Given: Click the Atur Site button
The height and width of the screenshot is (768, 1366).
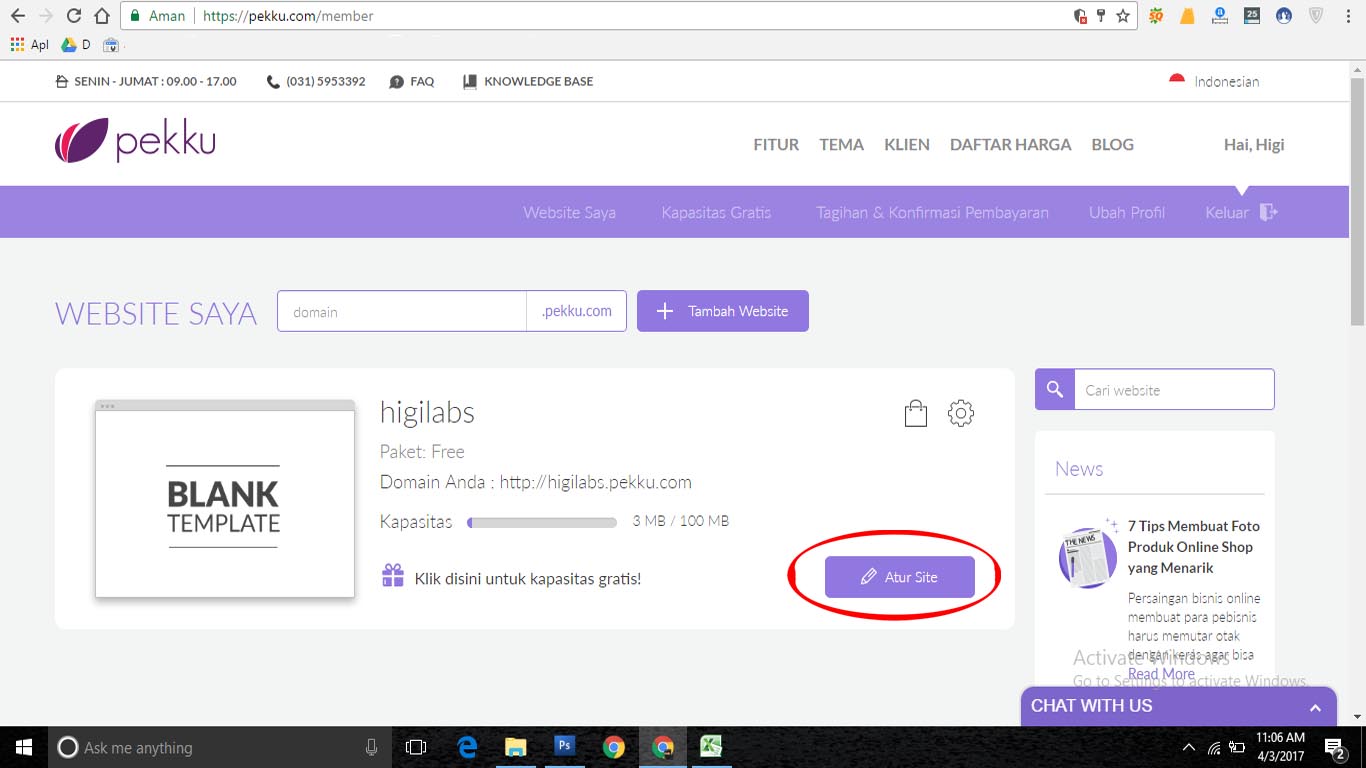Looking at the screenshot, I should point(900,577).
